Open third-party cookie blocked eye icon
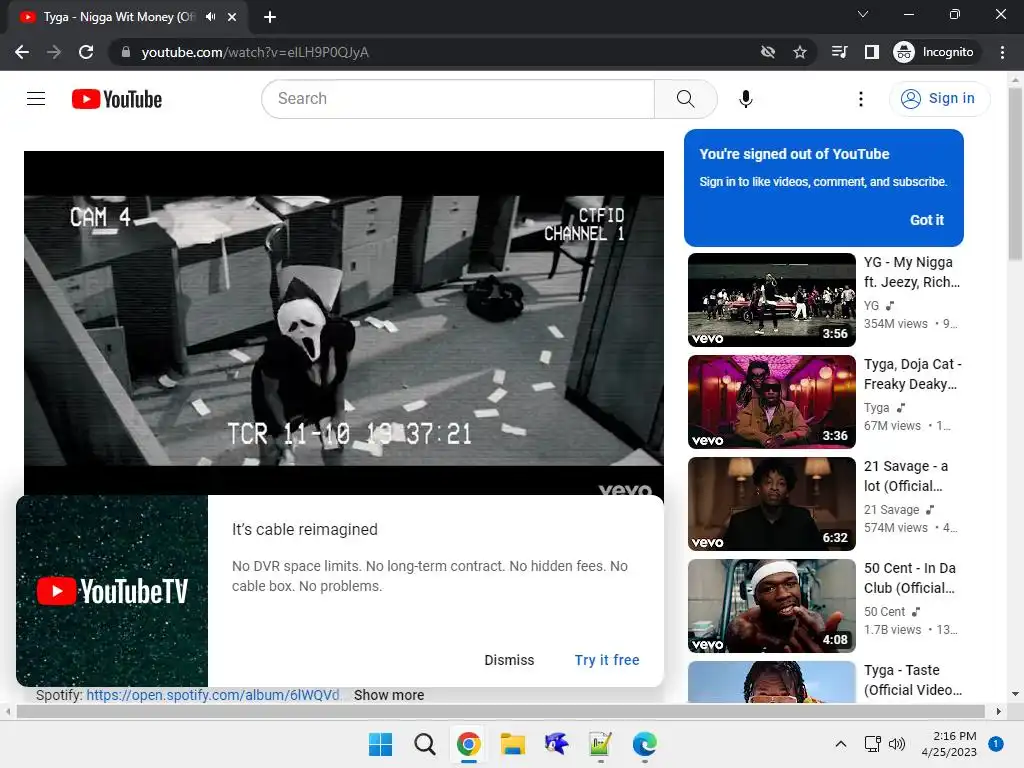Viewport: 1024px width, 768px height. pos(768,52)
